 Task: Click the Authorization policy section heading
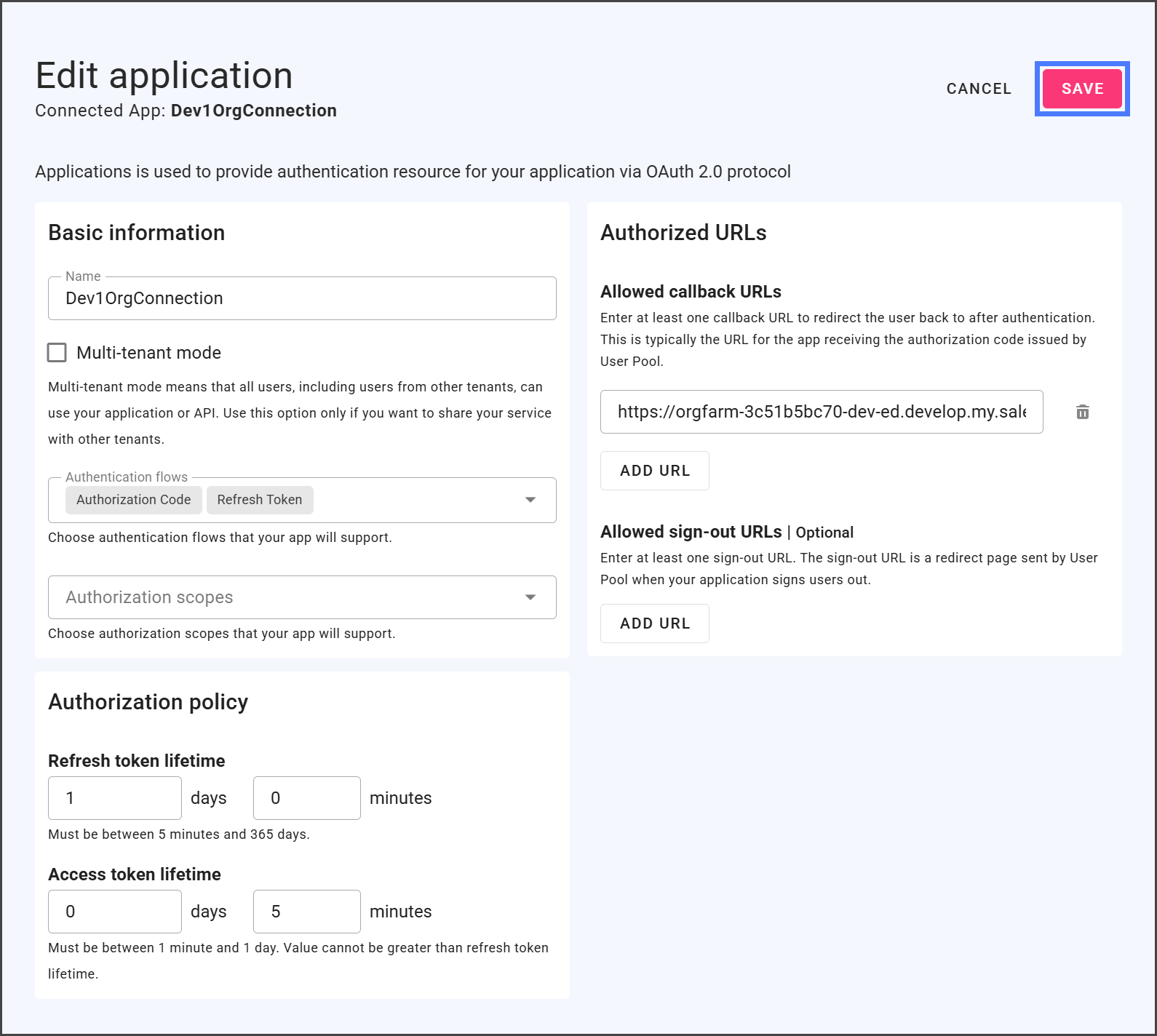[x=148, y=702]
